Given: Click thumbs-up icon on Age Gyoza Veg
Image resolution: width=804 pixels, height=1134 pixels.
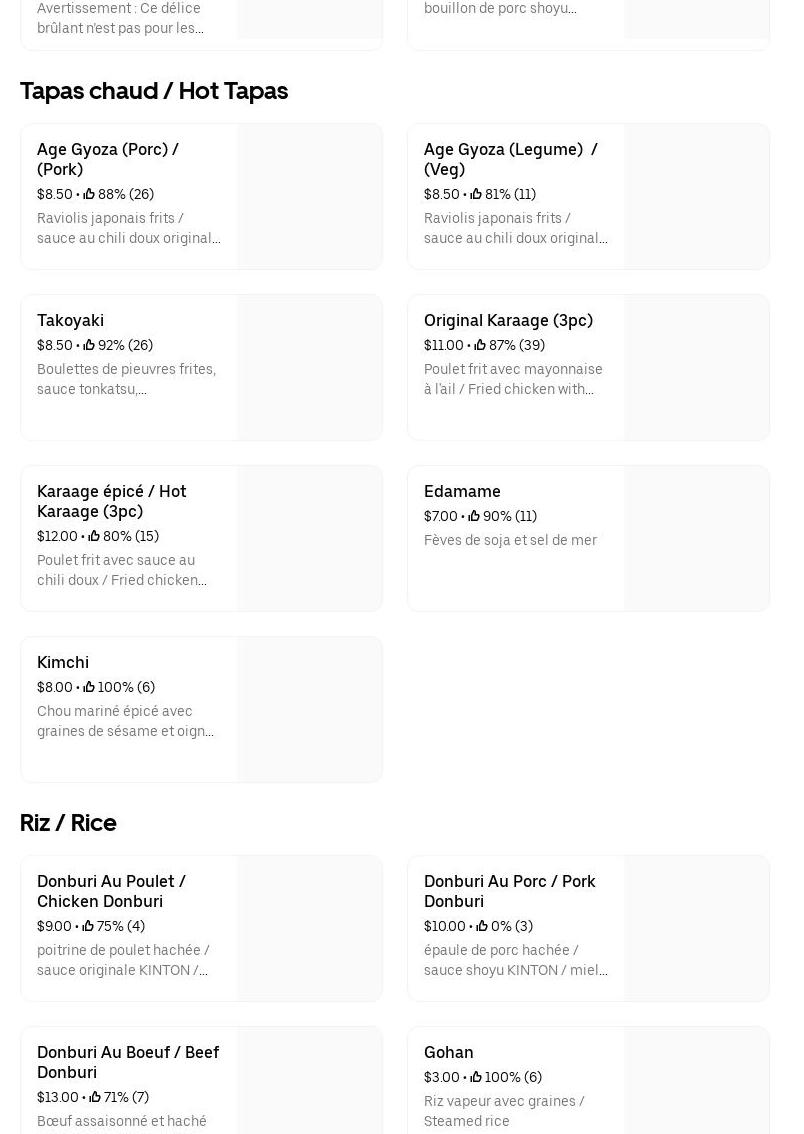Looking at the screenshot, I should tap(476, 194).
